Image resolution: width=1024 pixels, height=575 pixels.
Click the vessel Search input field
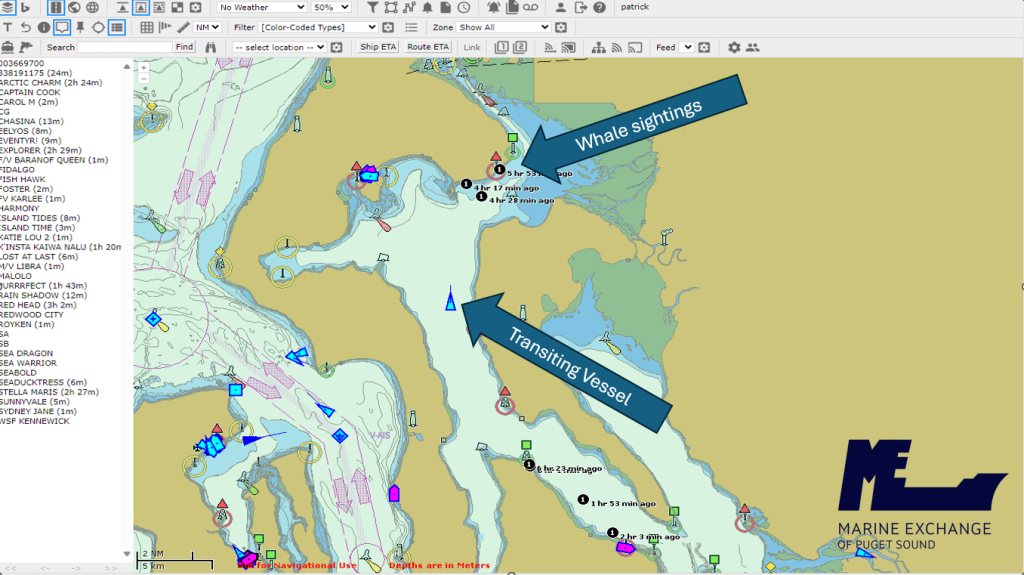pos(124,47)
